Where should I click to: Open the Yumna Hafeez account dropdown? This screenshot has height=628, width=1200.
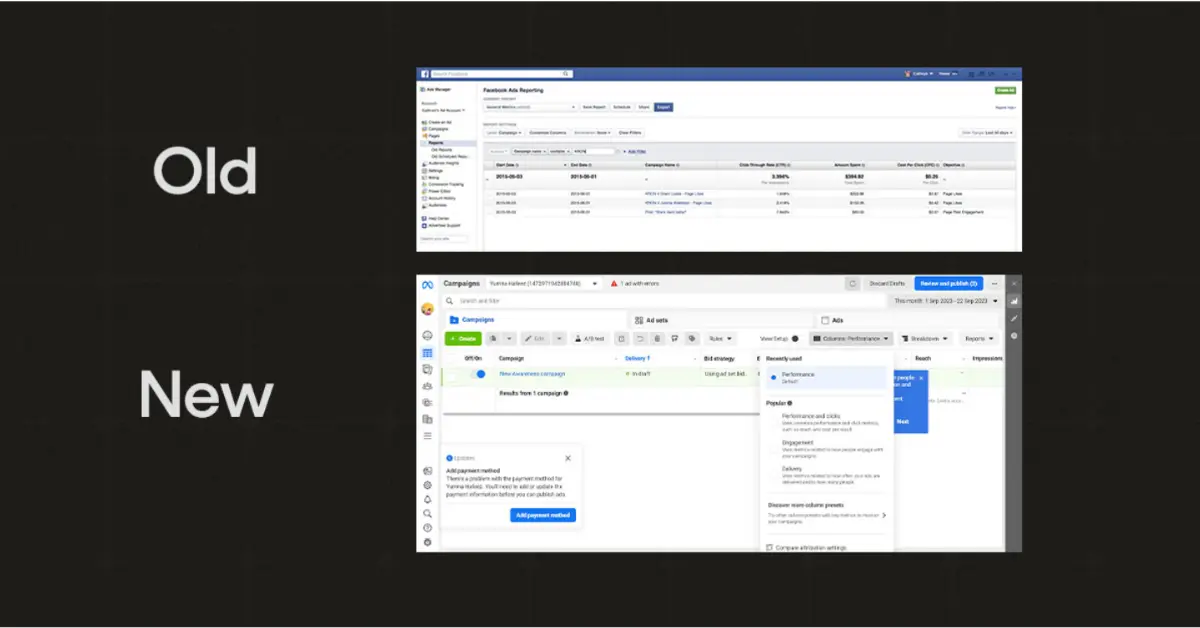[x=544, y=284]
